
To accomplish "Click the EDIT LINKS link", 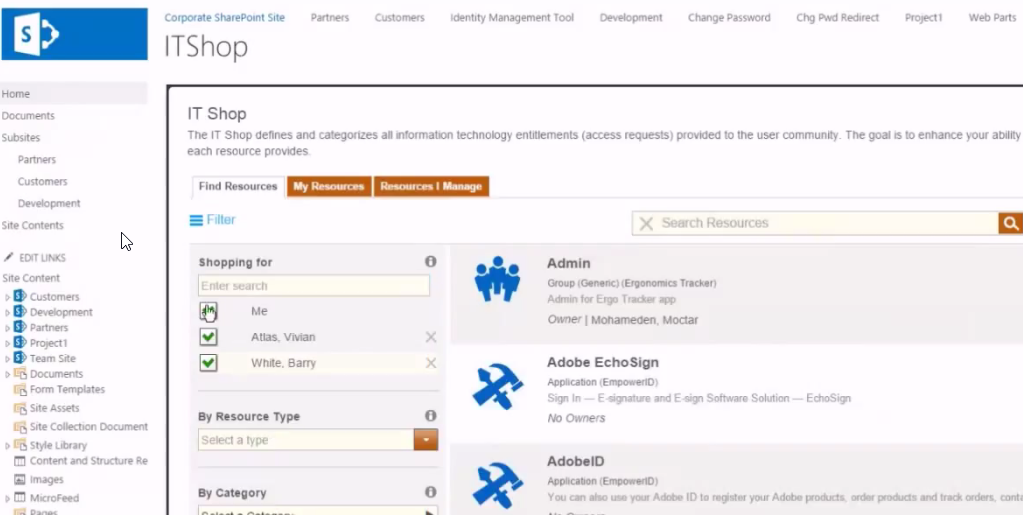I will [x=42, y=258].
